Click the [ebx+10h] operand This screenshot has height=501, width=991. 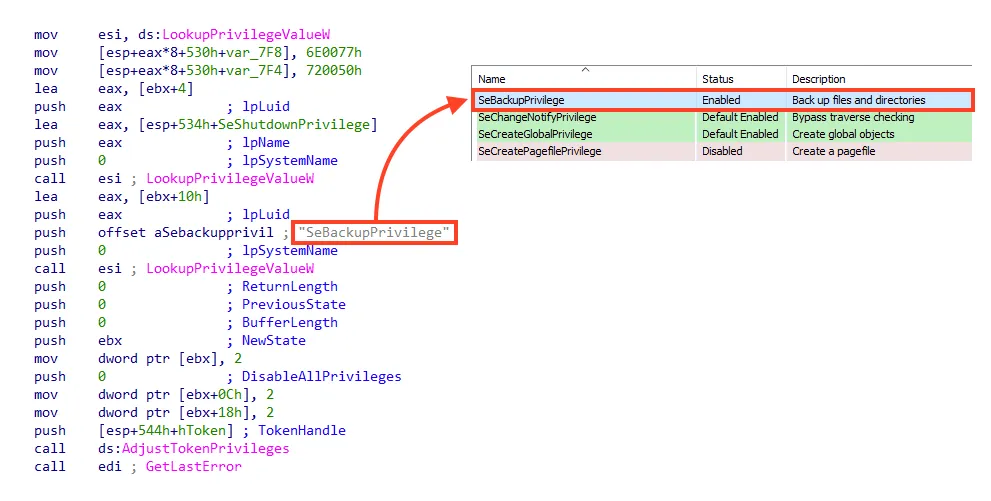click(x=174, y=196)
